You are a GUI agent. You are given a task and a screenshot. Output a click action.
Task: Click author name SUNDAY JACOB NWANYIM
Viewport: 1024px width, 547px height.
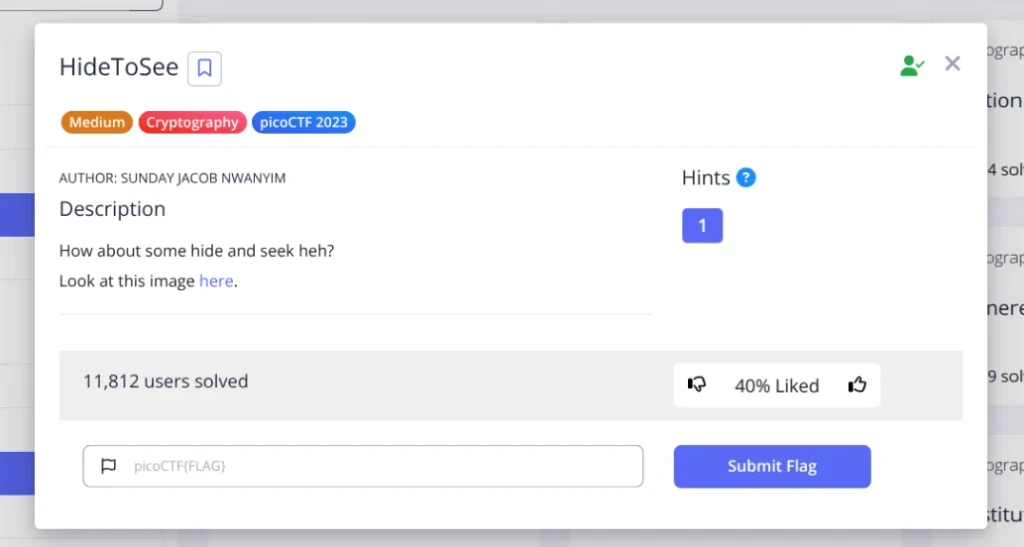click(x=203, y=178)
